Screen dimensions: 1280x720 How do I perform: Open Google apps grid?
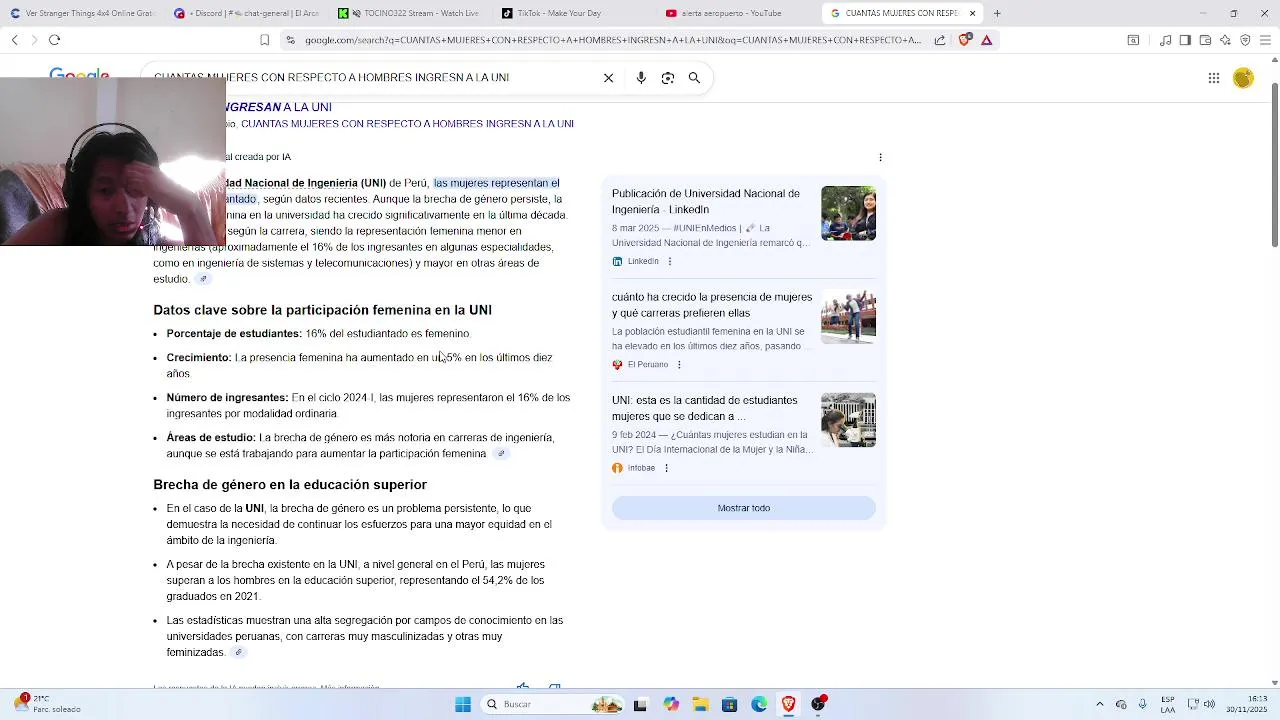coord(1214,78)
